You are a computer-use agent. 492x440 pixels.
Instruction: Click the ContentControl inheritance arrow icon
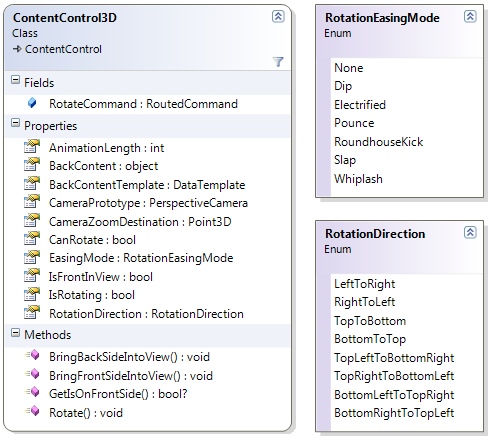(x=17, y=49)
